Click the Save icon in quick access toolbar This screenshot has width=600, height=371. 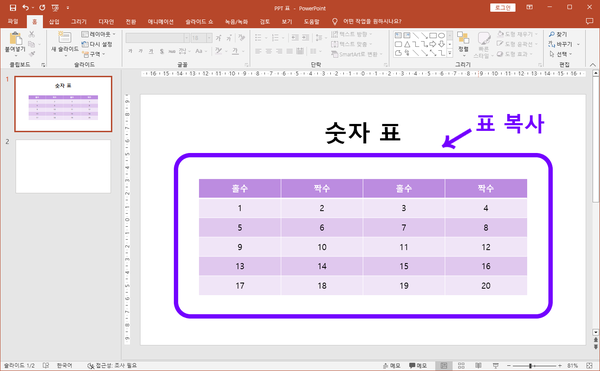click(13, 8)
